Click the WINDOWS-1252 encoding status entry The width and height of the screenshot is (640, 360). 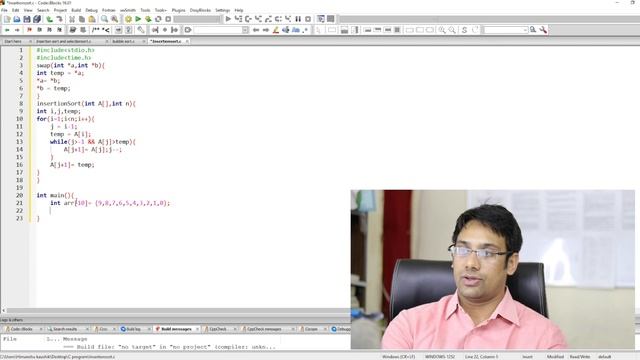pyautogui.click(x=440, y=357)
